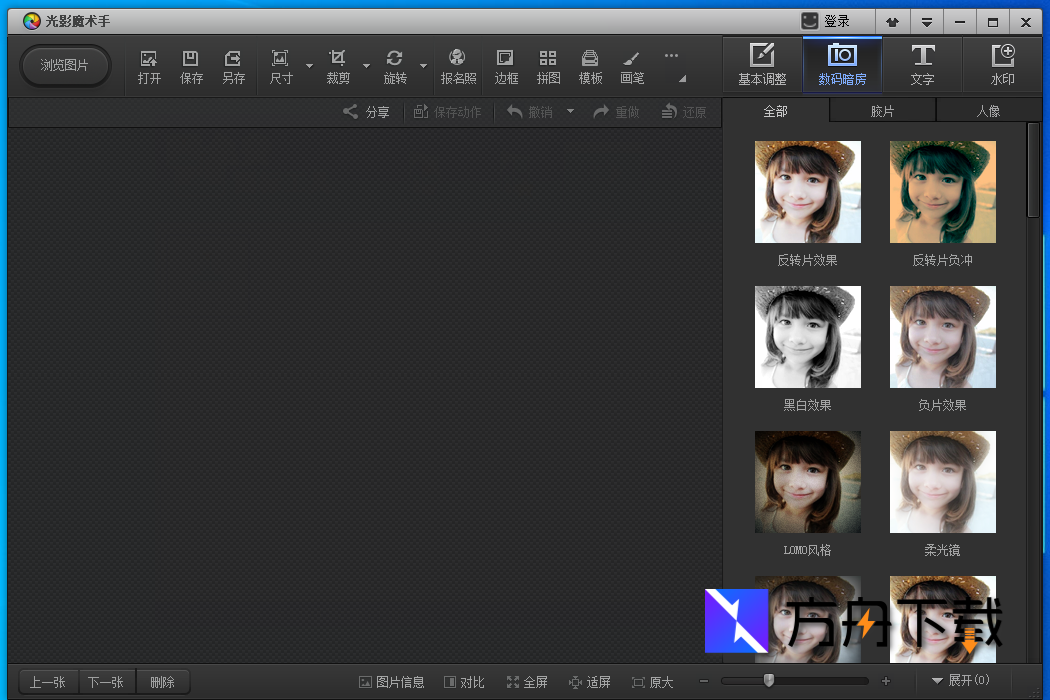Toggle the Compare (对比) view
Image resolution: width=1050 pixels, height=700 pixels.
pyautogui.click(x=464, y=682)
